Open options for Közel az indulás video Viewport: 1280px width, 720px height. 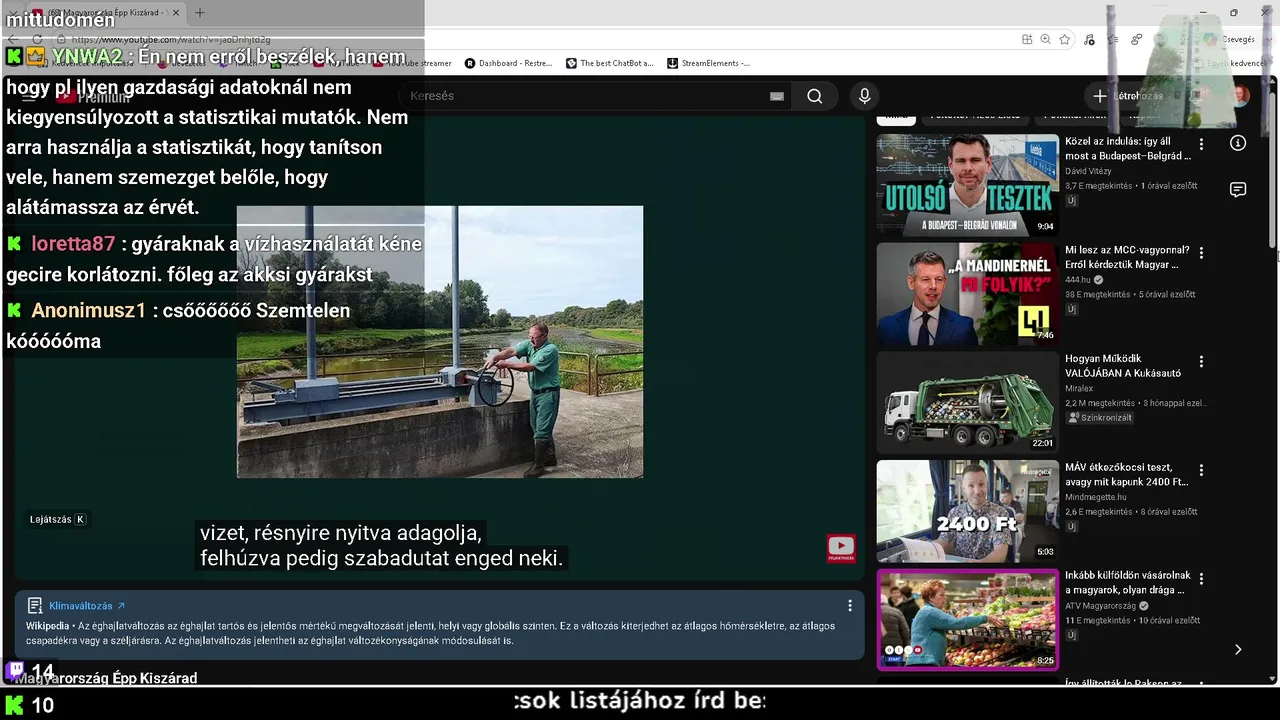[1202, 144]
